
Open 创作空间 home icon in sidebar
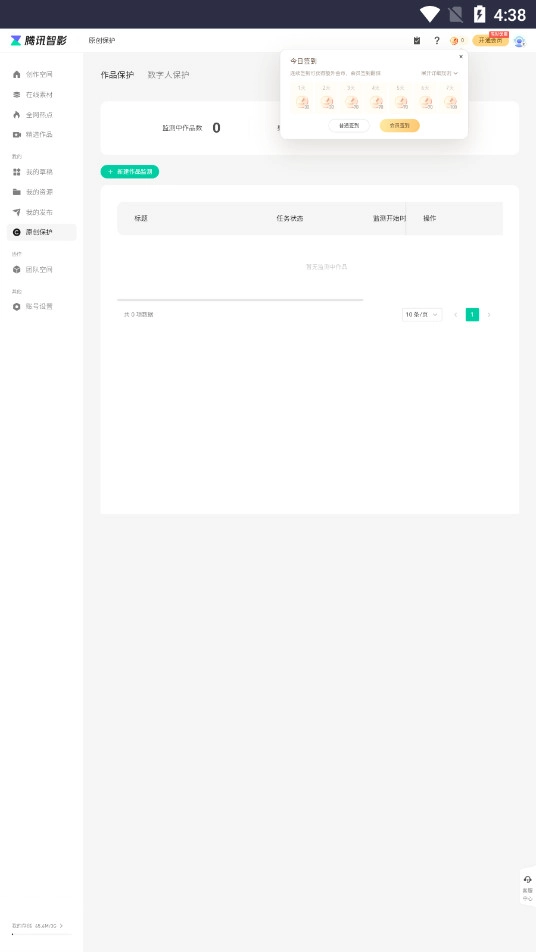pyautogui.click(x=16, y=74)
